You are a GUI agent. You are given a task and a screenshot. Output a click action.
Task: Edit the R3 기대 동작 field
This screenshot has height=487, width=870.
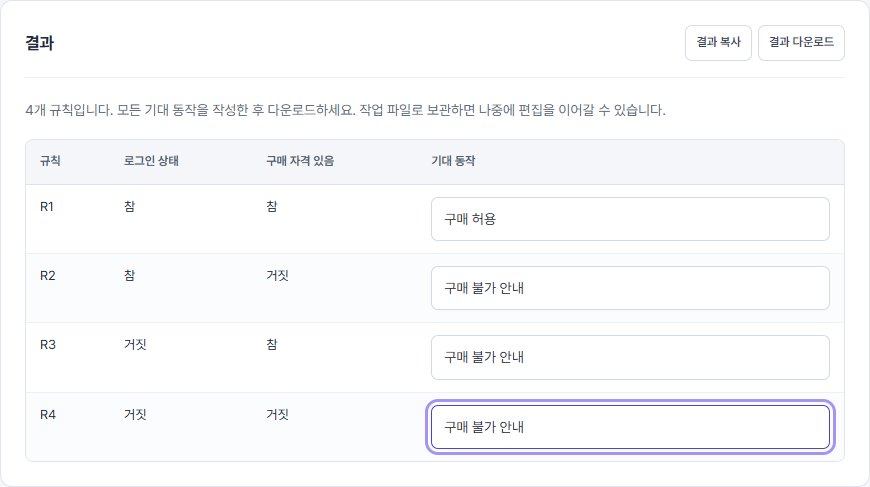click(630, 357)
